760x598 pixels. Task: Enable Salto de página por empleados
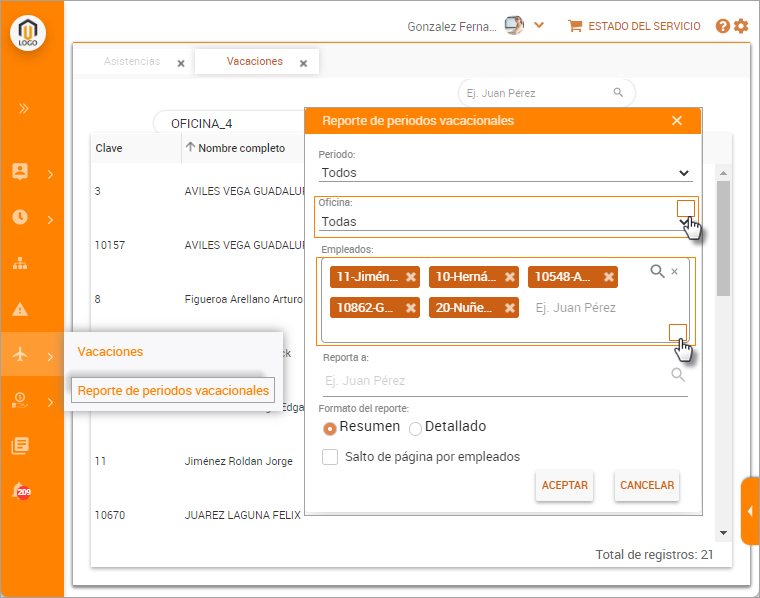(330, 457)
